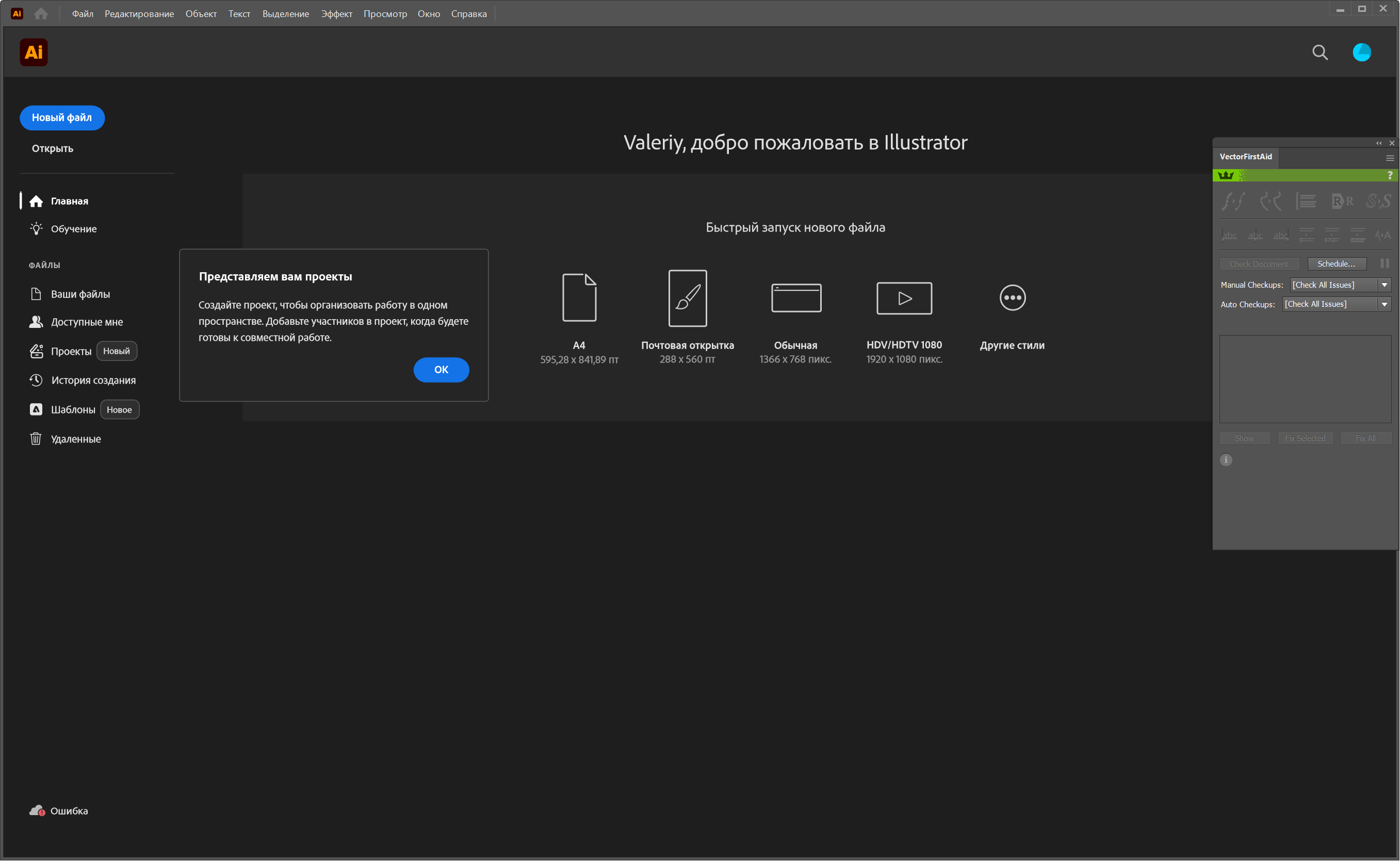
Task: Toggle the pause icon next to Schedule
Action: 1384,263
